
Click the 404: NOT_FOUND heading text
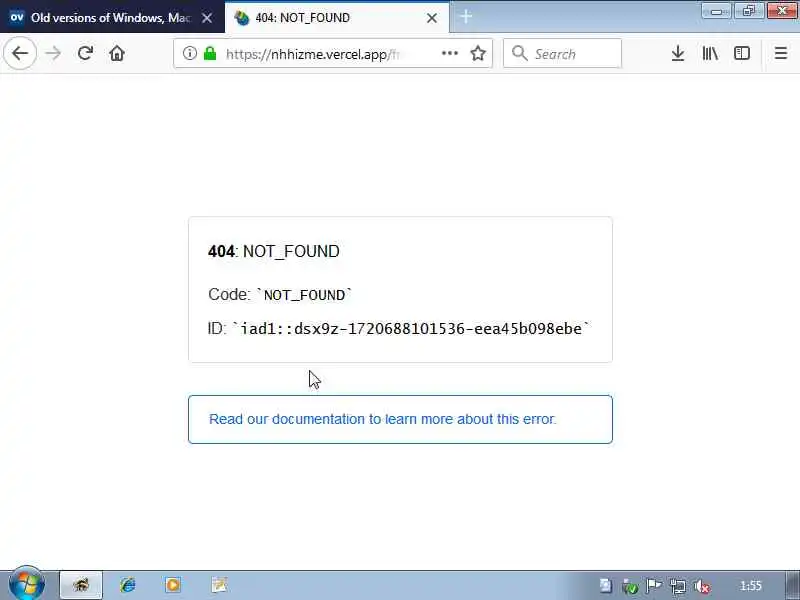(274, 251)
